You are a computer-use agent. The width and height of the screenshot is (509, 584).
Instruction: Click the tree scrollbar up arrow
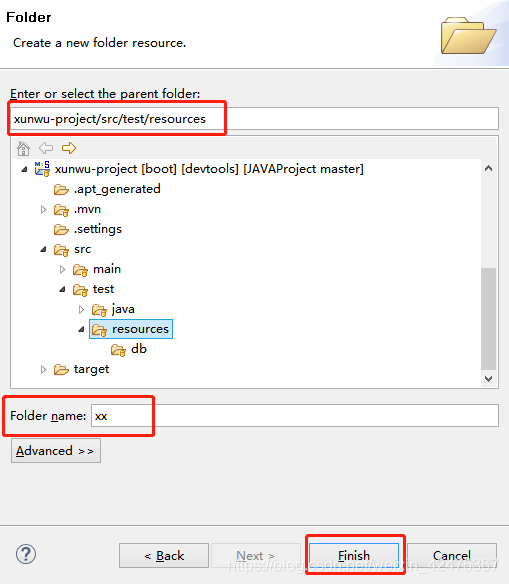coord(489,169)
